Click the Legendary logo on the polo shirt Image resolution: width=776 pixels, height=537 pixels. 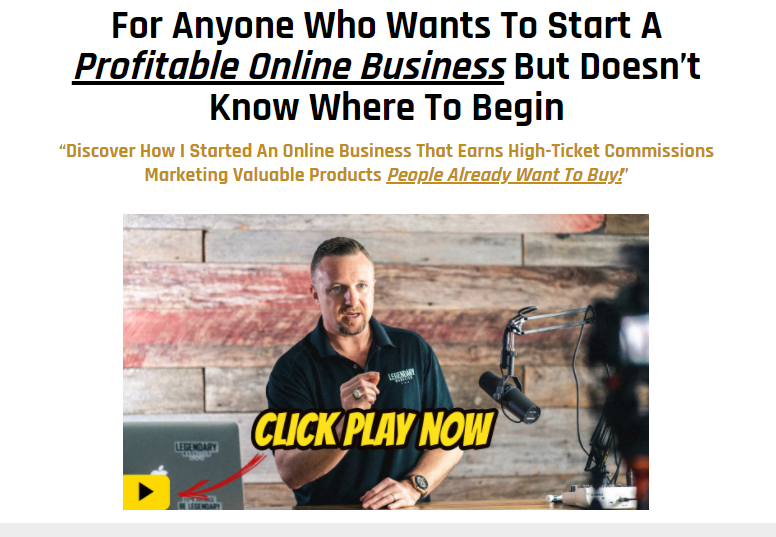[401, 377]
